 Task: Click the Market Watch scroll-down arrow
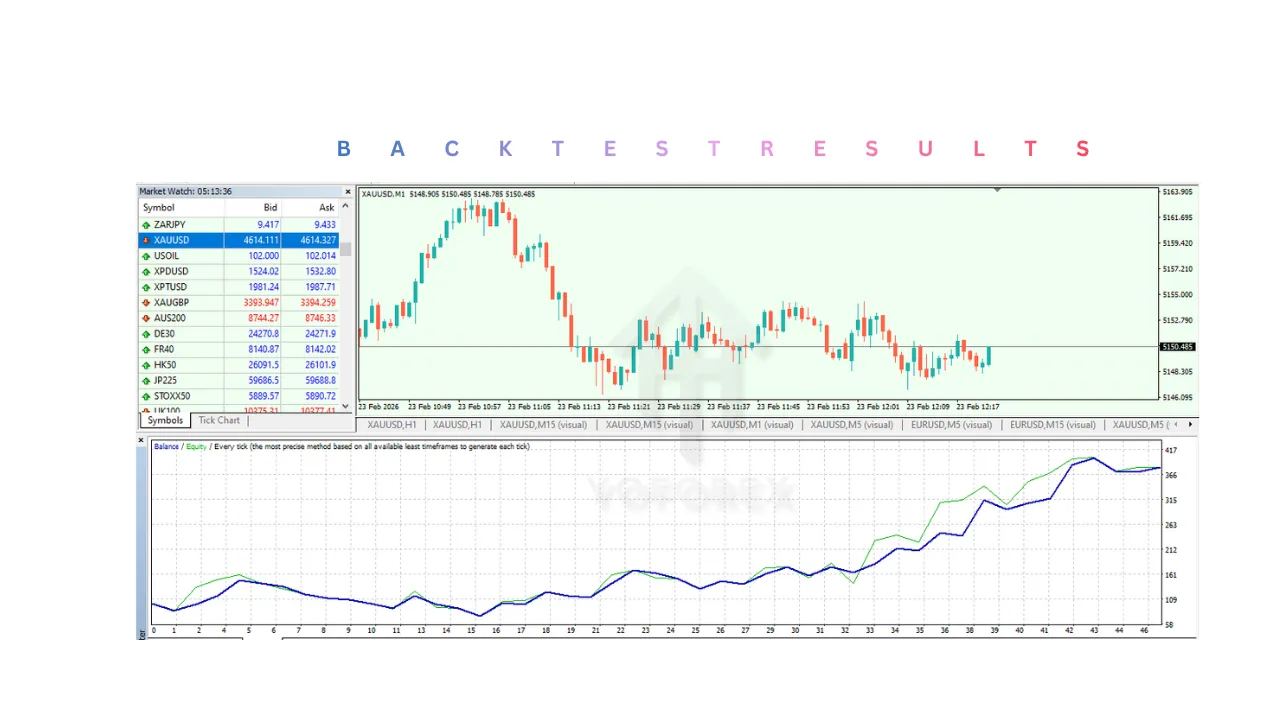click(346, 406)
